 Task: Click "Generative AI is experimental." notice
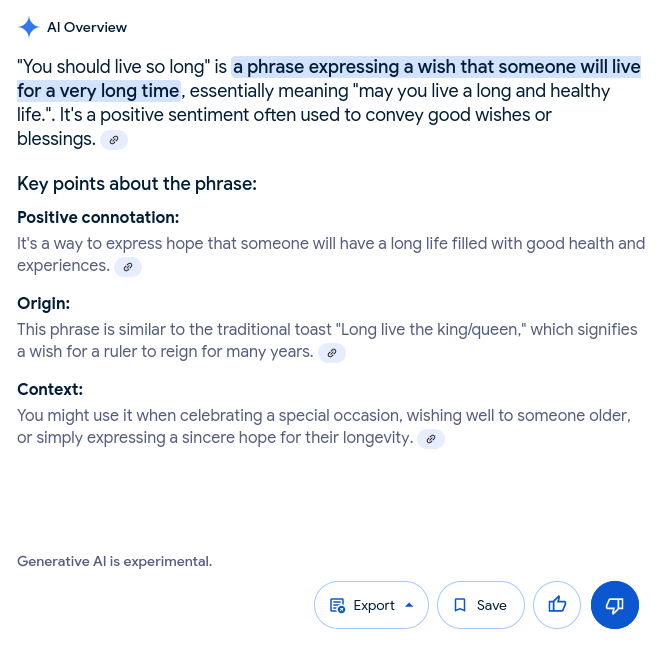pyautogui.click(x=114, y=561)
